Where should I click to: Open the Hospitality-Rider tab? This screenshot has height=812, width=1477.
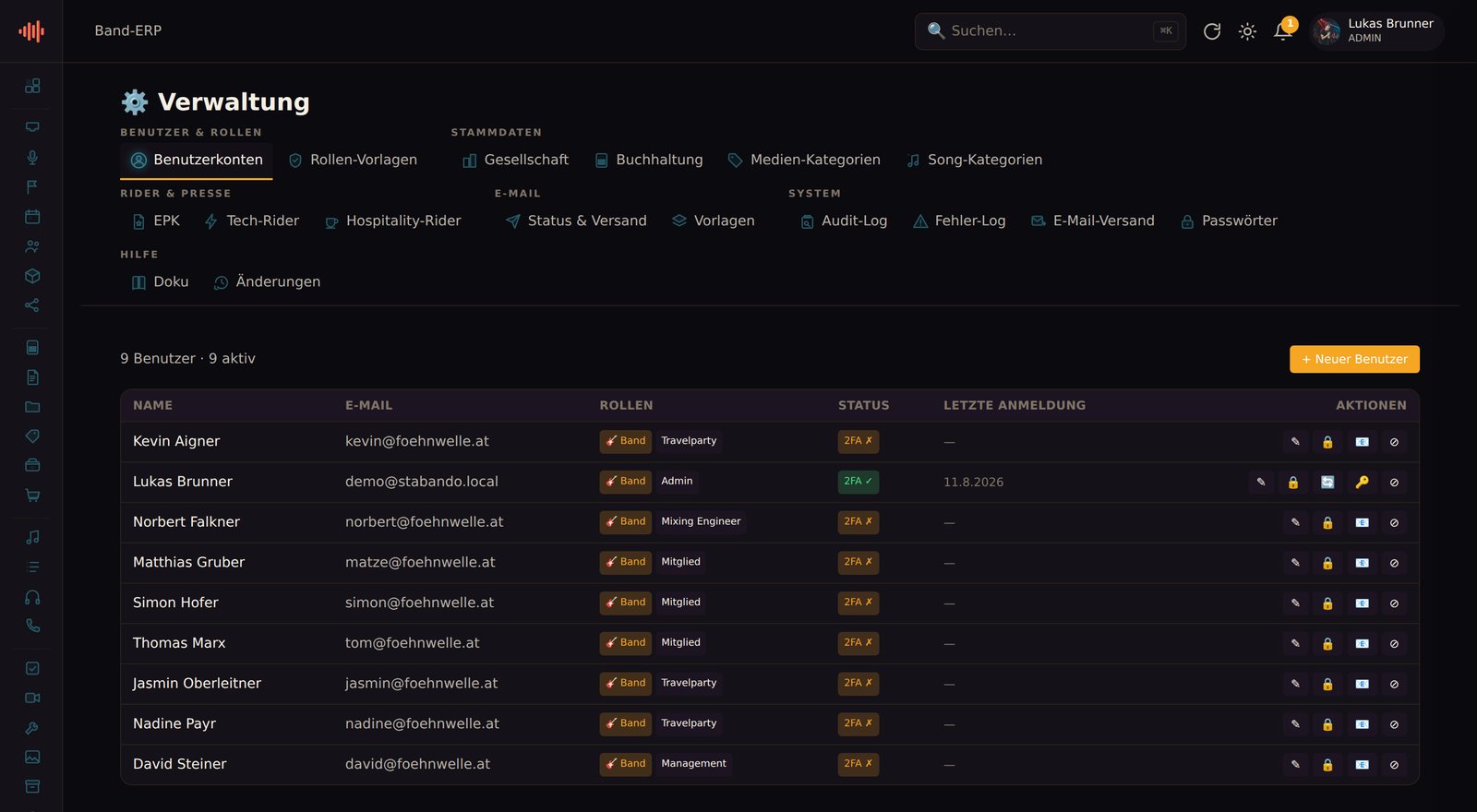392,221
